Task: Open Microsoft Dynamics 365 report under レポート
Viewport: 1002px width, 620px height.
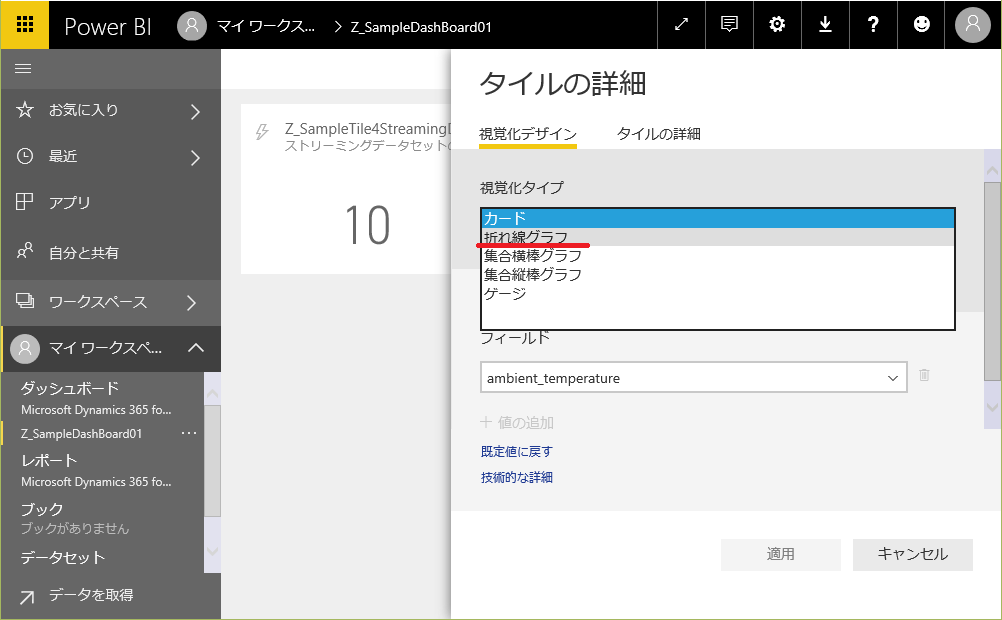Action: pyautogui.click(x=96, y=482)
